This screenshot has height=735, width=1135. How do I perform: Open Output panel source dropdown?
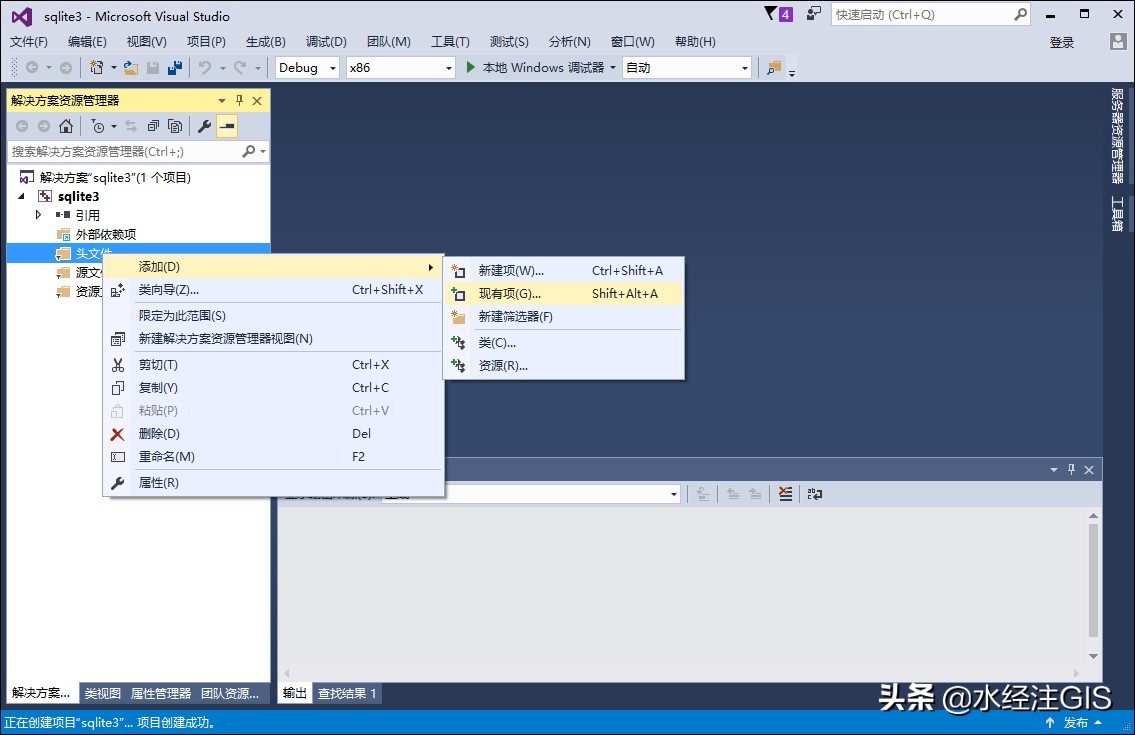[x=673, y=494]
